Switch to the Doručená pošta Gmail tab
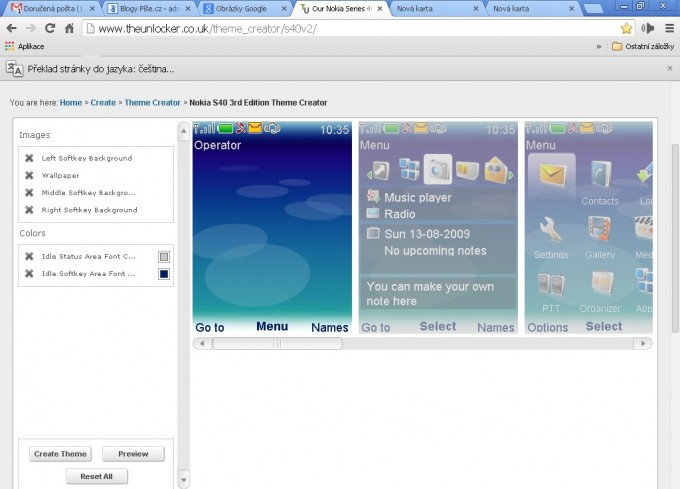This screenshot has height=489, width=680. [x=52, y=8]
